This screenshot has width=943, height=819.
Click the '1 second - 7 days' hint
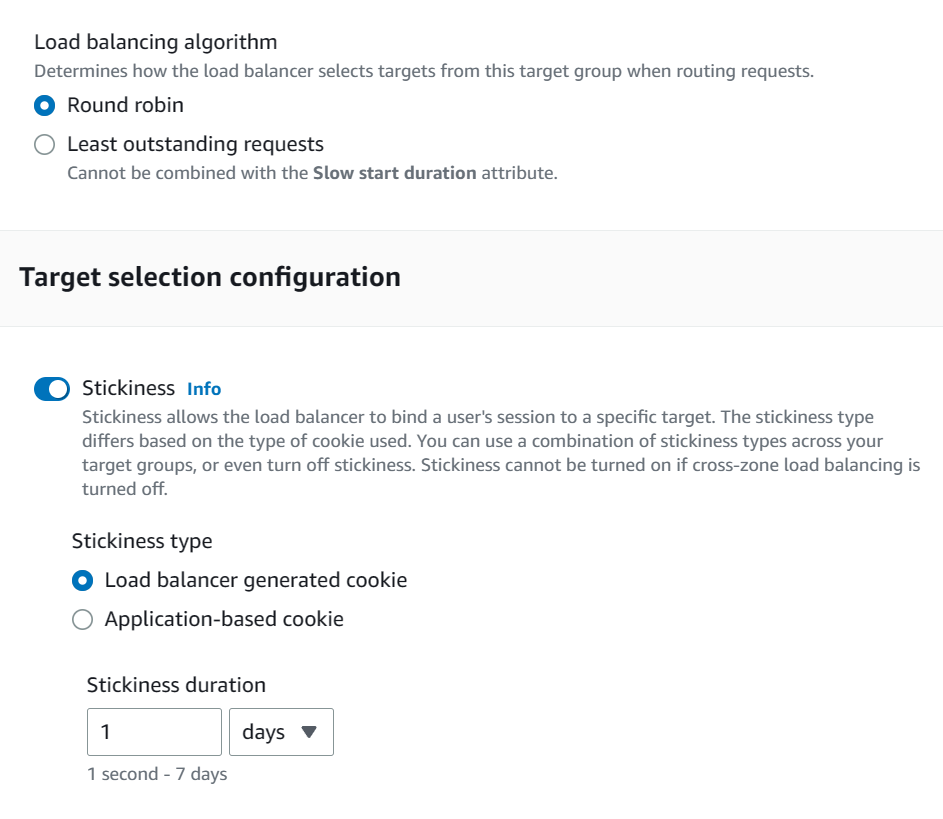157,774
